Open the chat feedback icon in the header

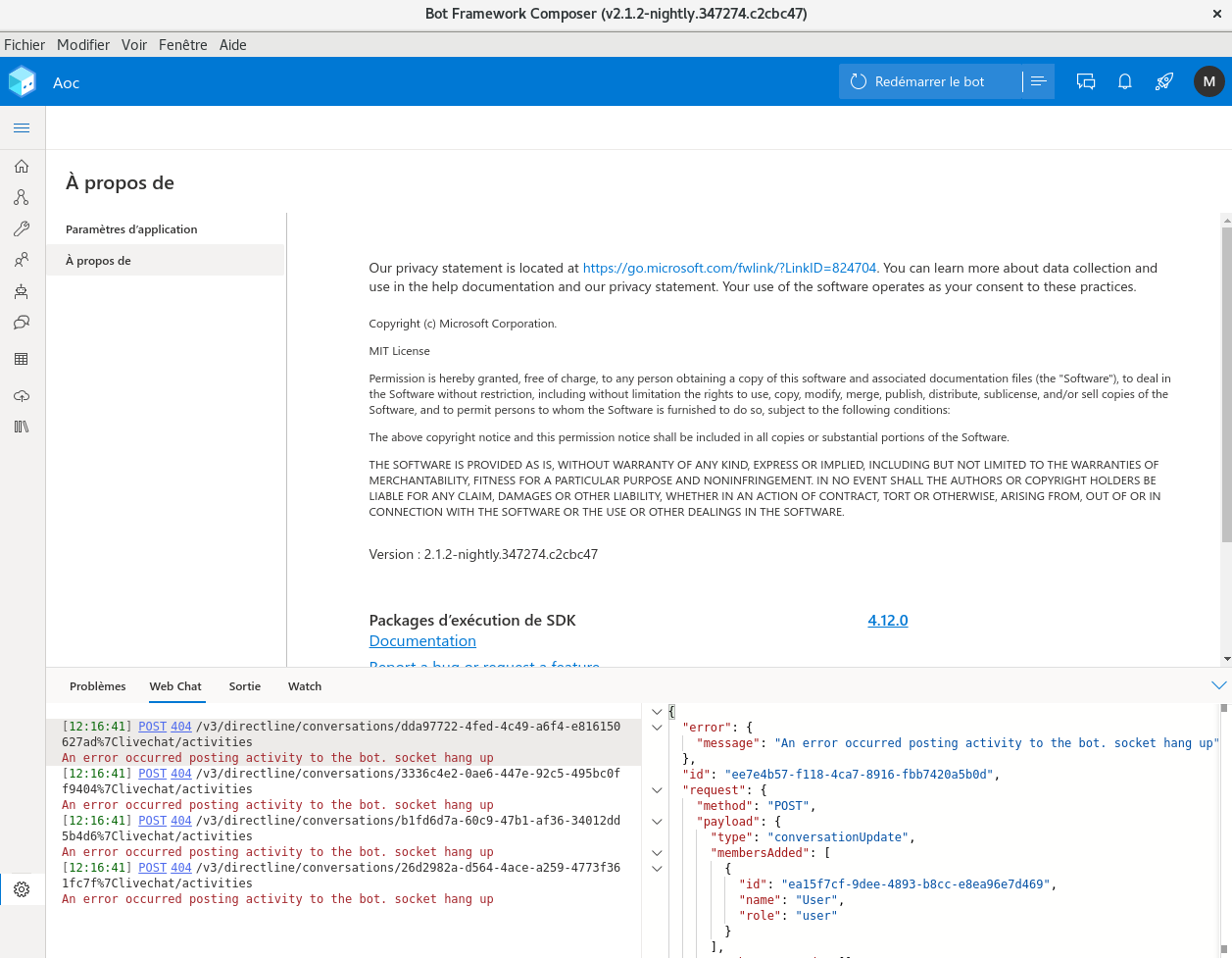1085,81
